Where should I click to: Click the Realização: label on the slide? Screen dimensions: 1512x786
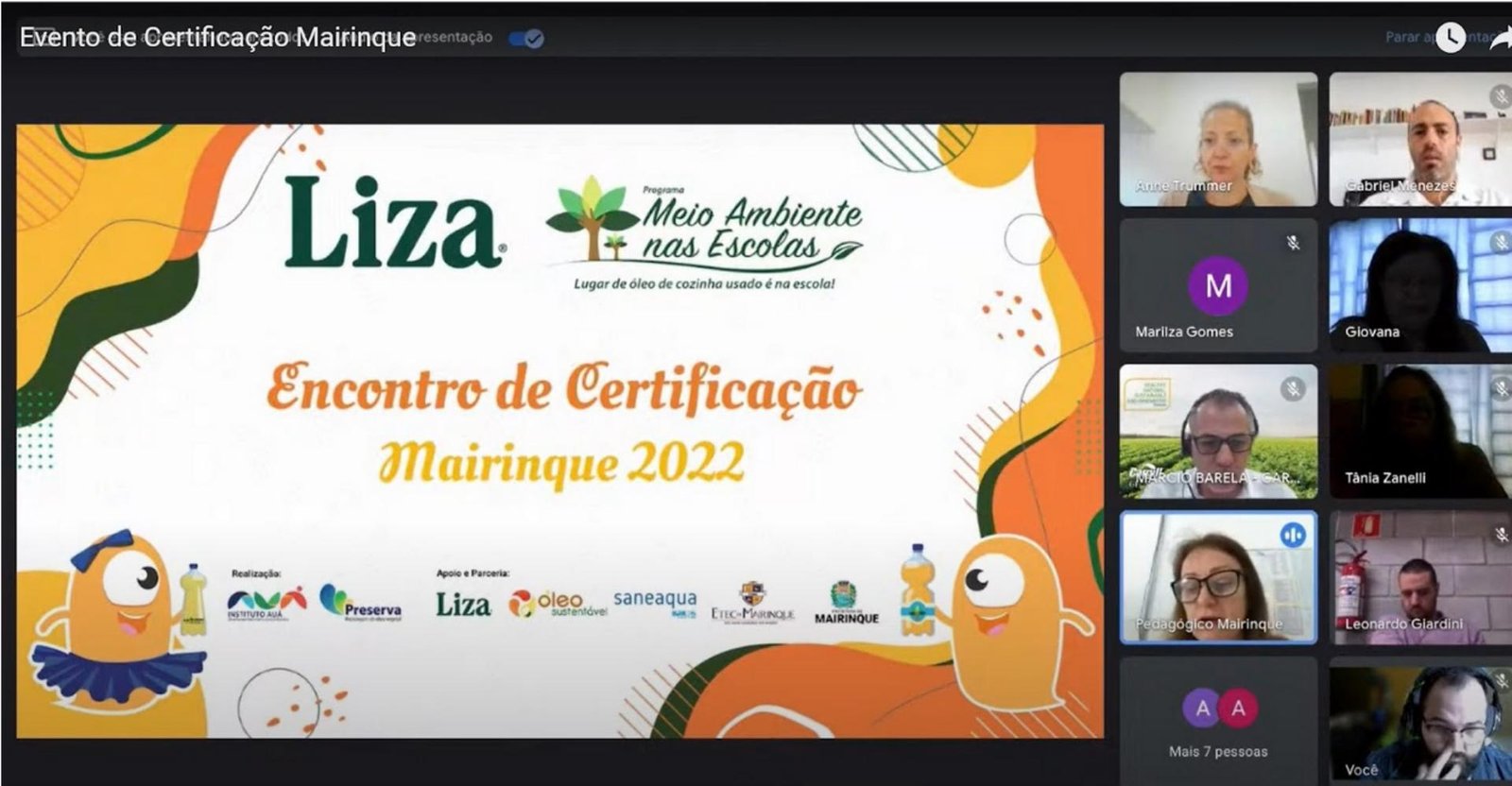point(256,573)
